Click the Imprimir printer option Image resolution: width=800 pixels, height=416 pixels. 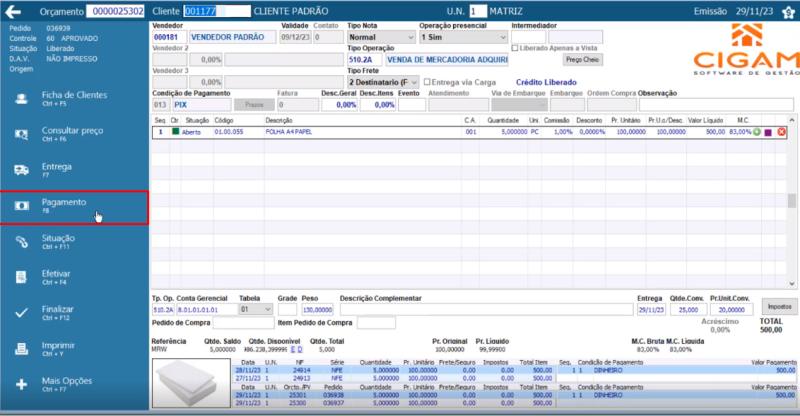pyautogui.click(x=22, y=349)
